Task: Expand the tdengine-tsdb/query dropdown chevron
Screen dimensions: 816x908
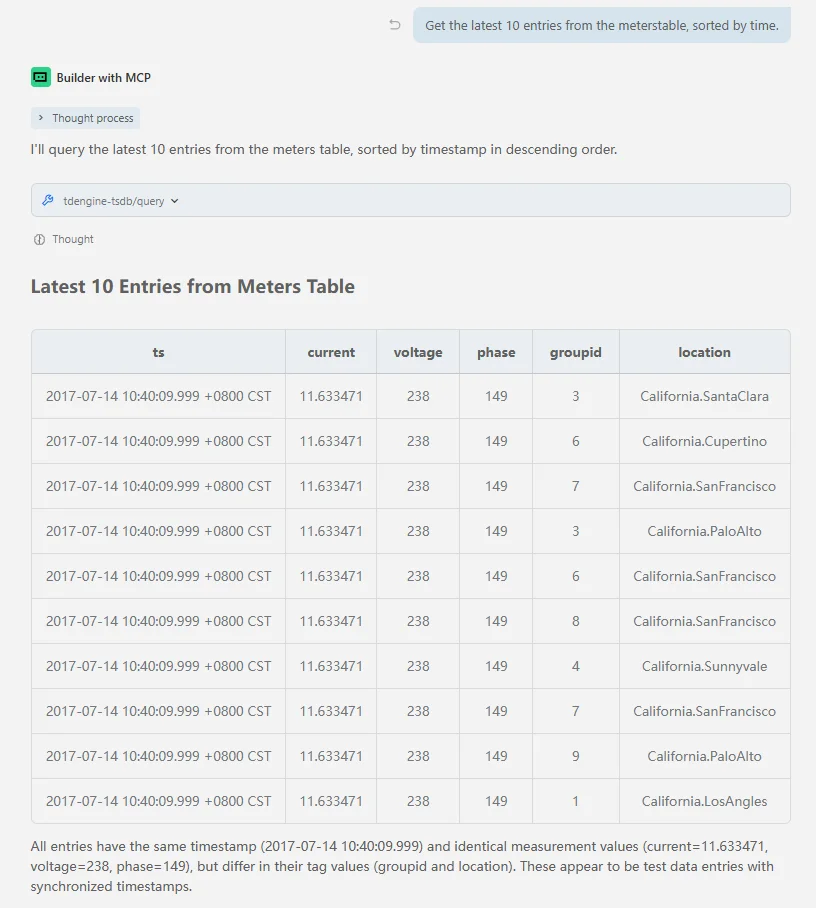Action: (175, 201)
